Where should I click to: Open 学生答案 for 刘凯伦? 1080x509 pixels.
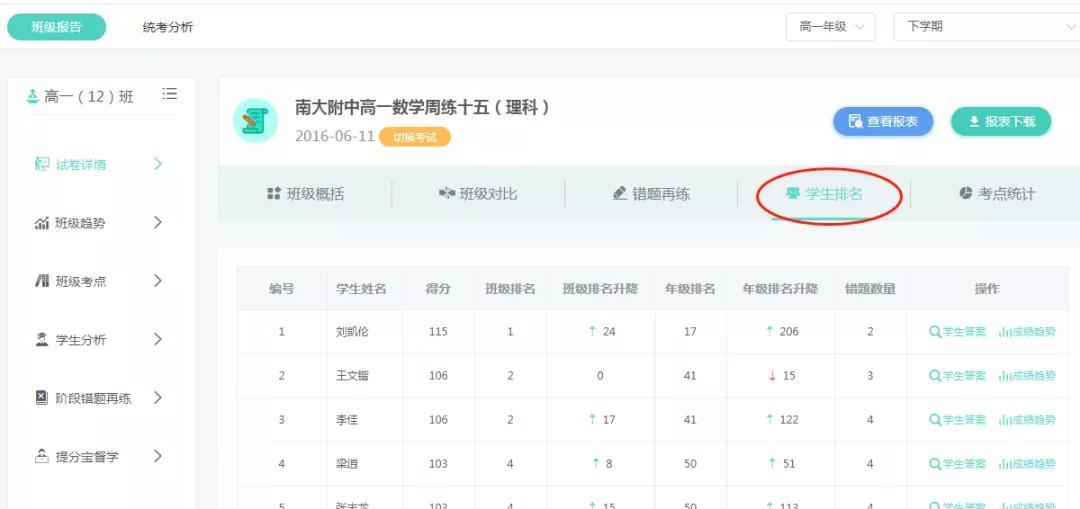pyautogui.click(x=958, y=332)
